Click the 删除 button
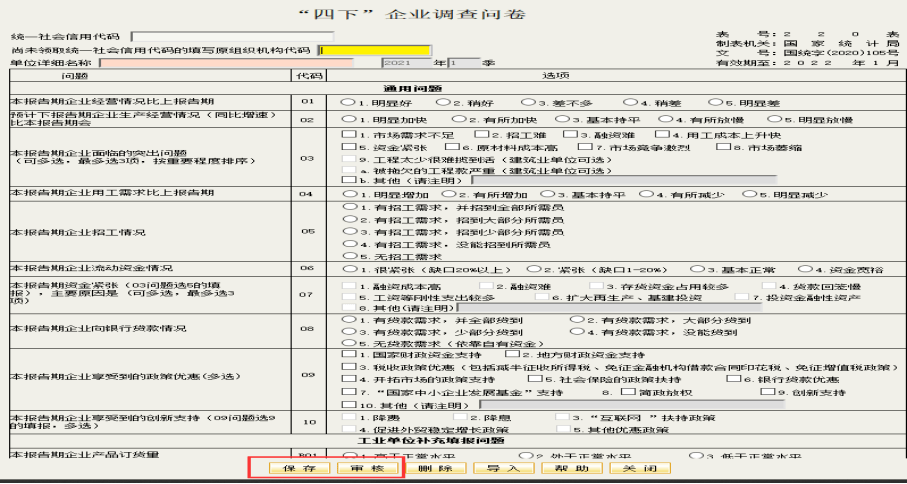907x484 pixels. click(x=436, y=468)
